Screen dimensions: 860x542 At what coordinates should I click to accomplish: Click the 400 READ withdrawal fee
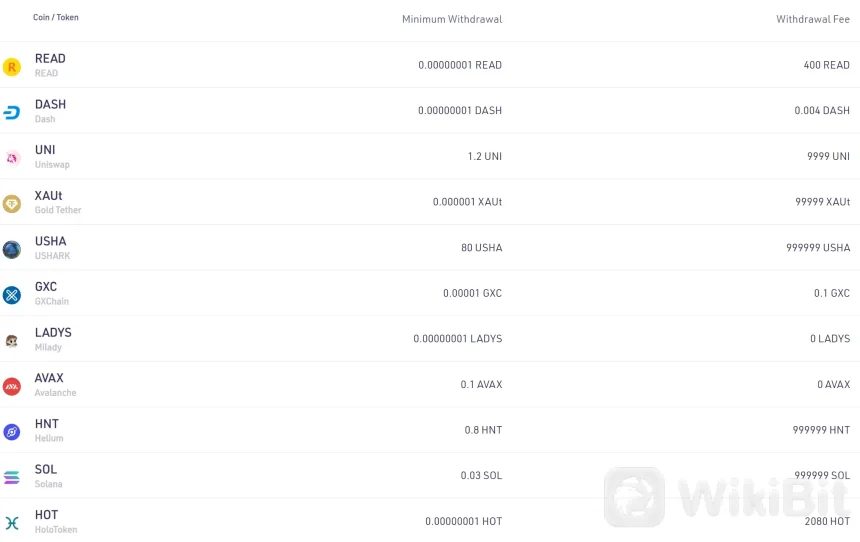826,65
